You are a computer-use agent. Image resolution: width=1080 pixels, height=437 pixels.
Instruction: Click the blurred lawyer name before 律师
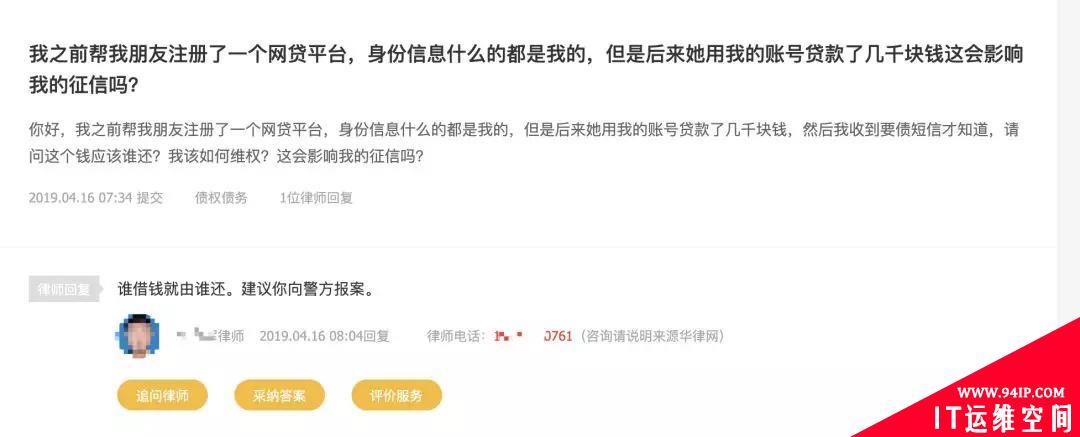[x=197, y=336]
